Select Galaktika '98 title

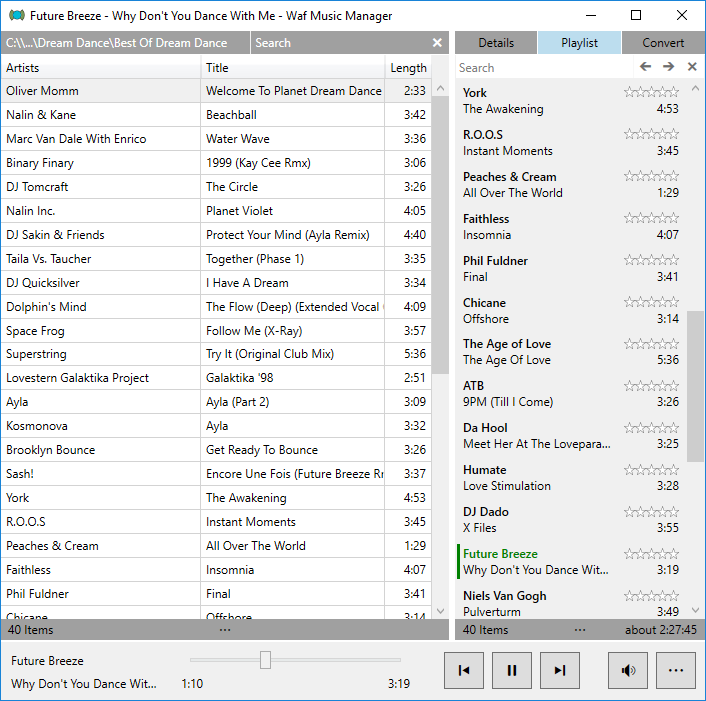240,378
